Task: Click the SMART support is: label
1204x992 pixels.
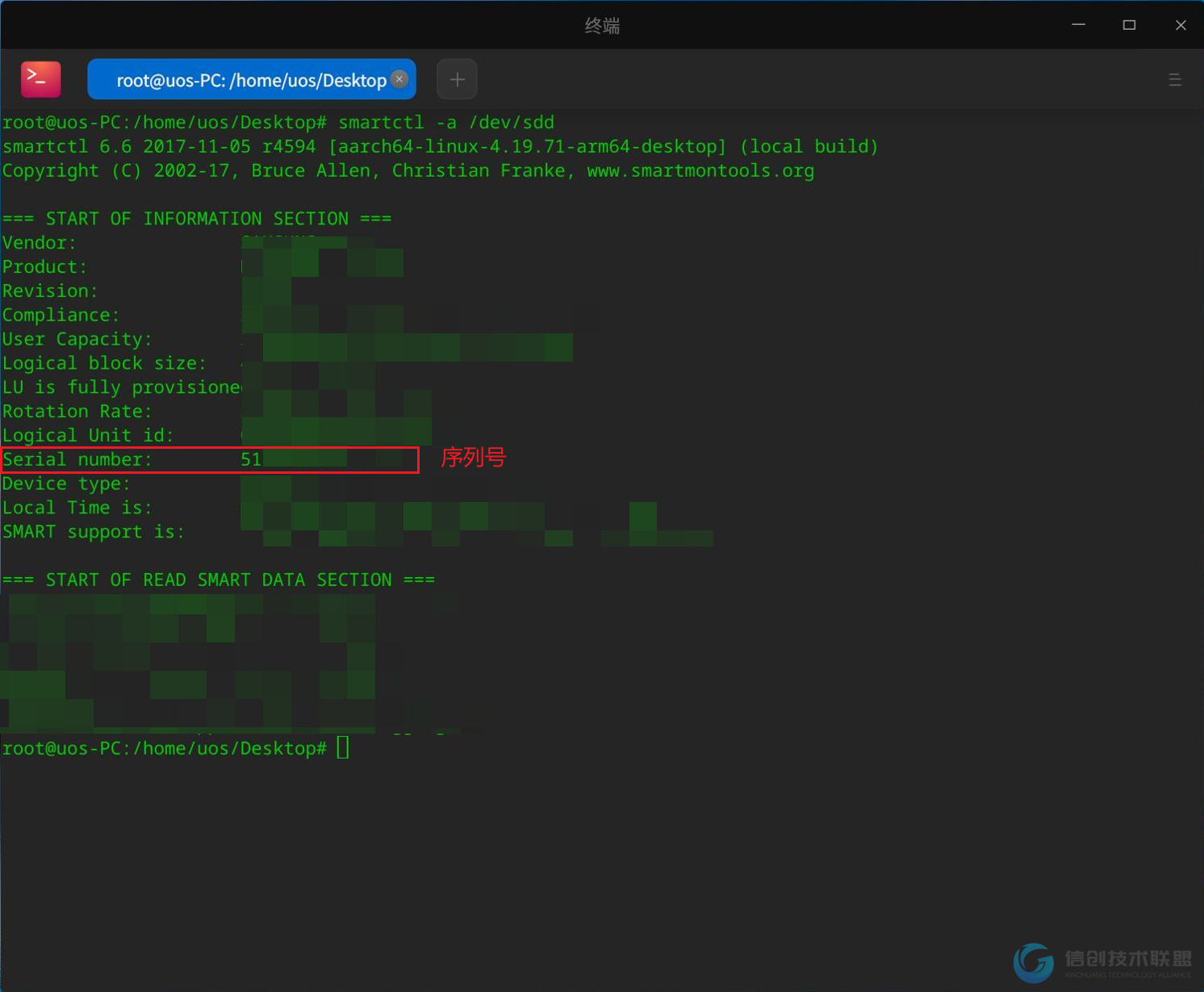Action: point(94,532)
